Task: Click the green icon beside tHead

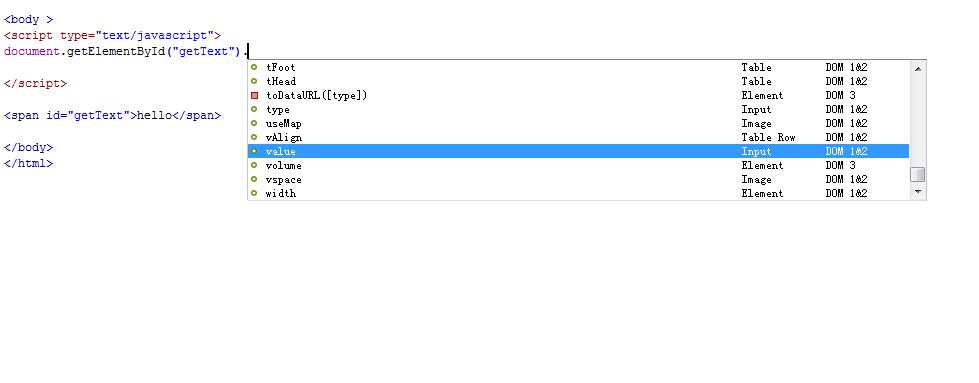Action: (x=254, y=81)
